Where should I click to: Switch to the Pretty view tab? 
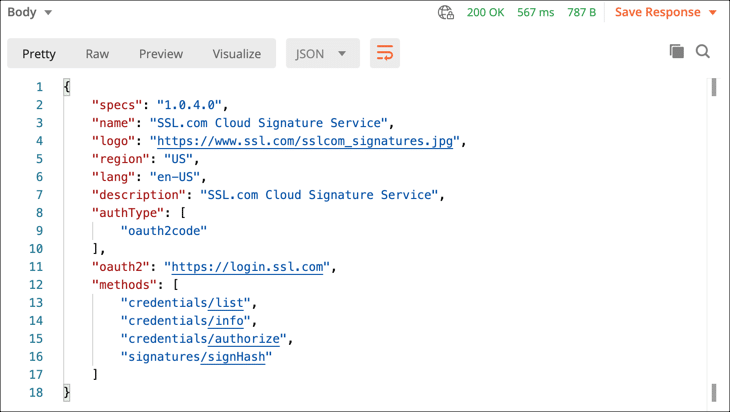tap(39, 54)
